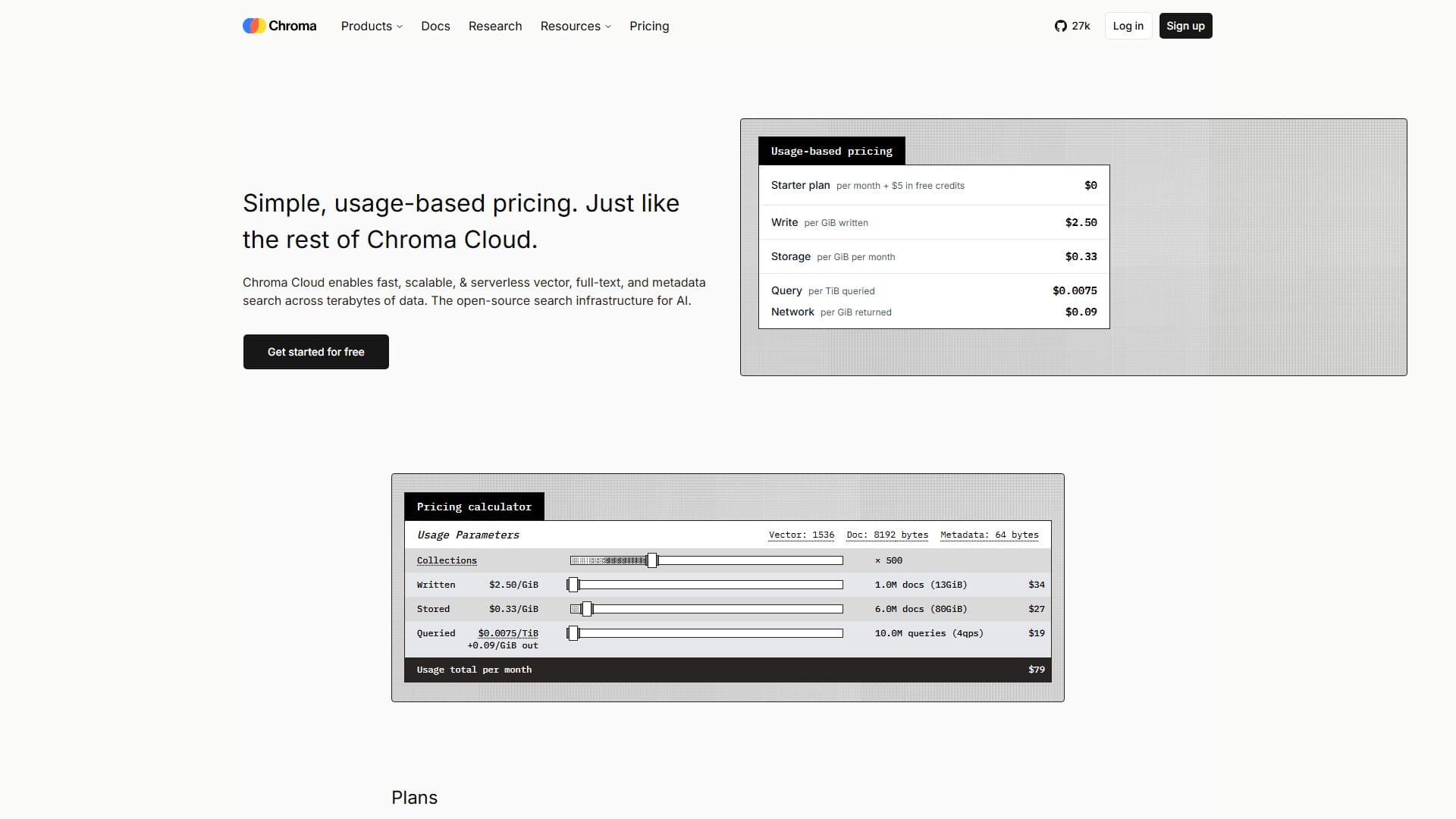1456x819 pixels.
Task: Click the × 500 collections value
Action: 889,560
